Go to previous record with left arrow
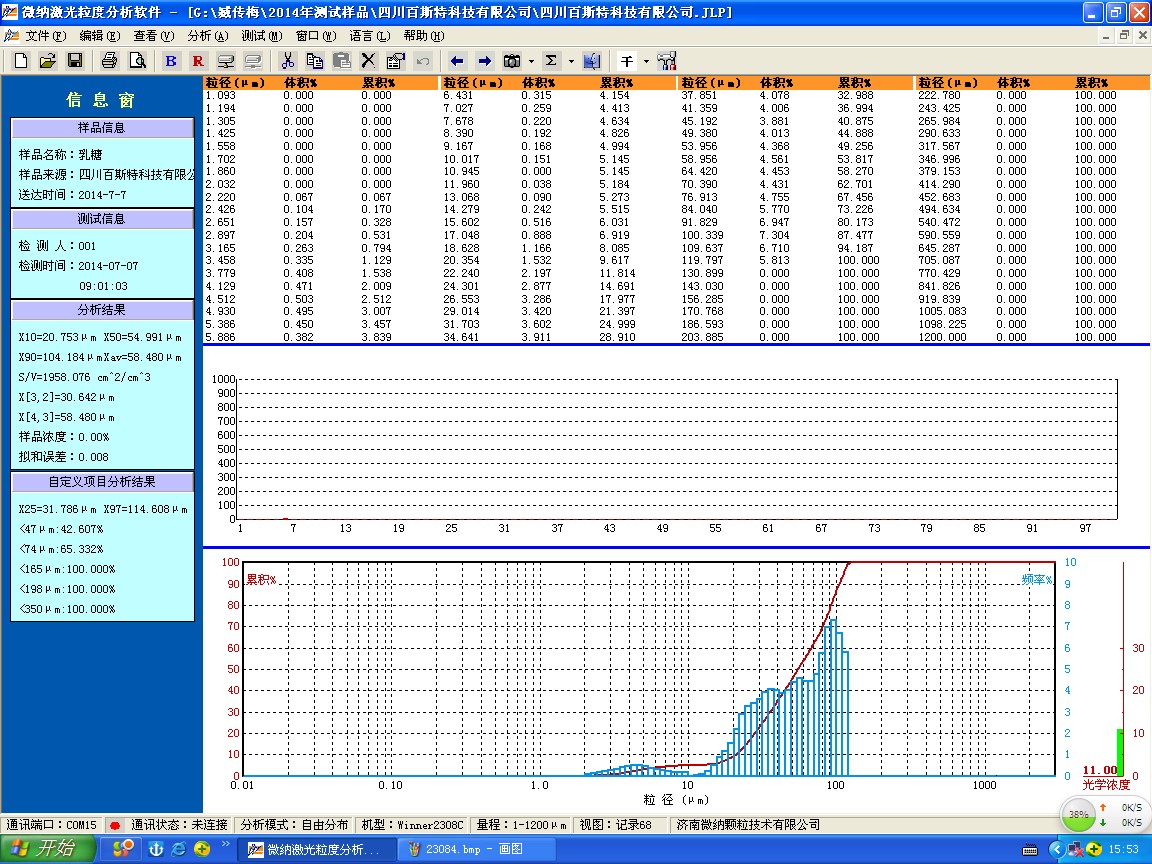The width and height of the screenshot is (1152, 864). tap(457, 61)
